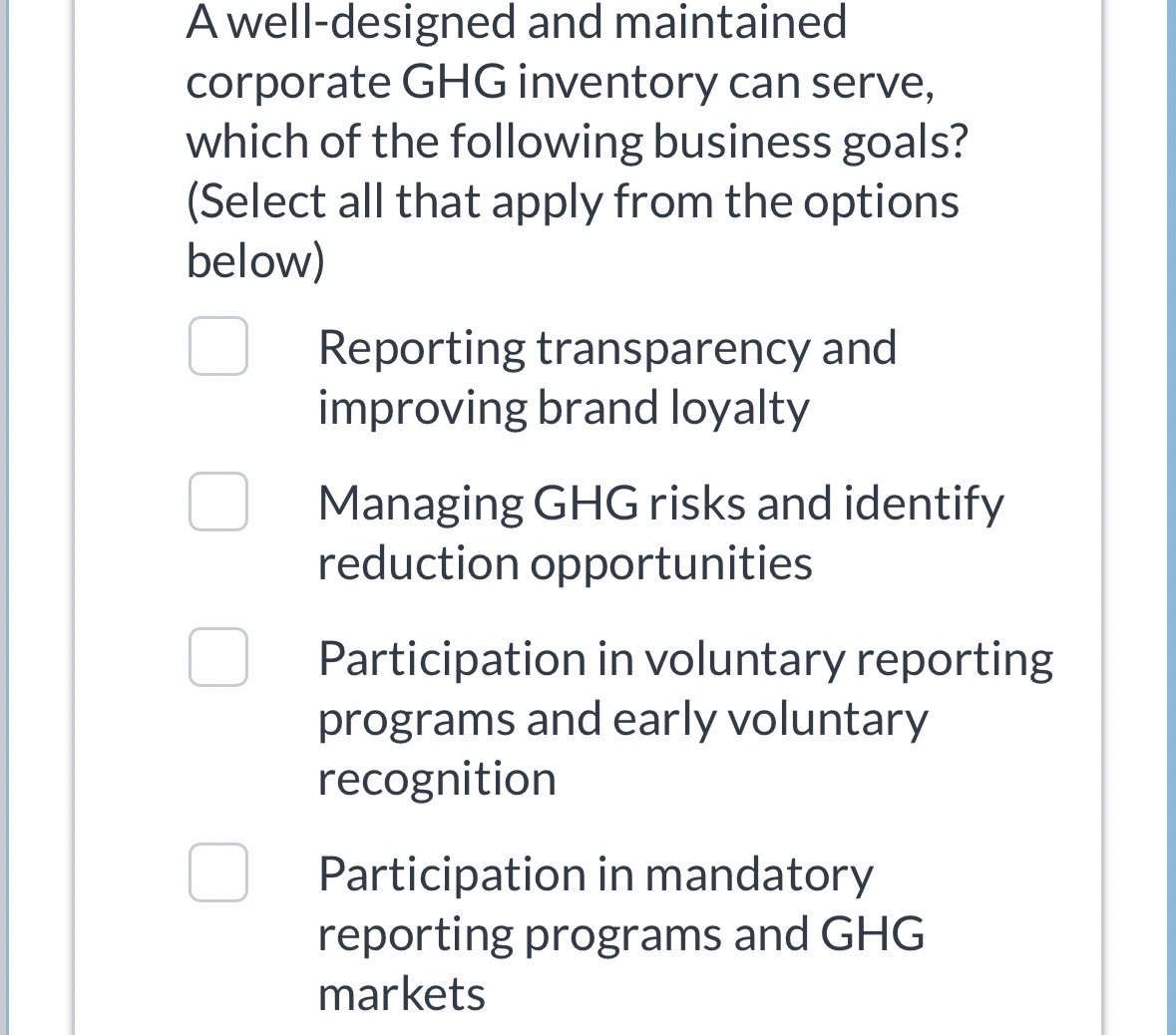The image size is (1176, 1035).
Task: Click the 'GHG markets' answer label
Action: coord(401,992)
